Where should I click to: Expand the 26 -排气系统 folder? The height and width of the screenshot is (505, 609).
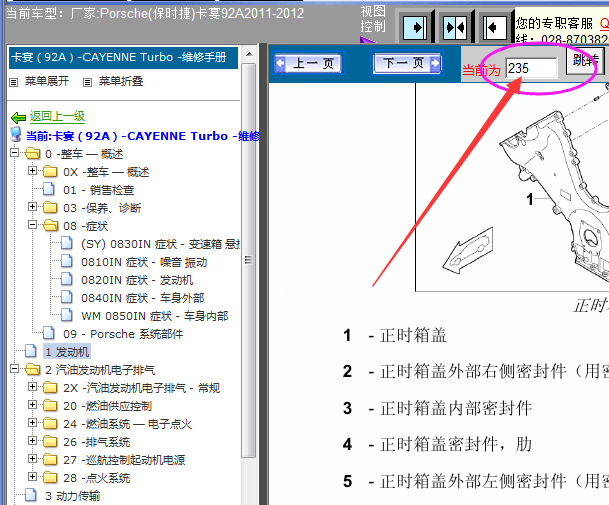click(x=33, y=441)
